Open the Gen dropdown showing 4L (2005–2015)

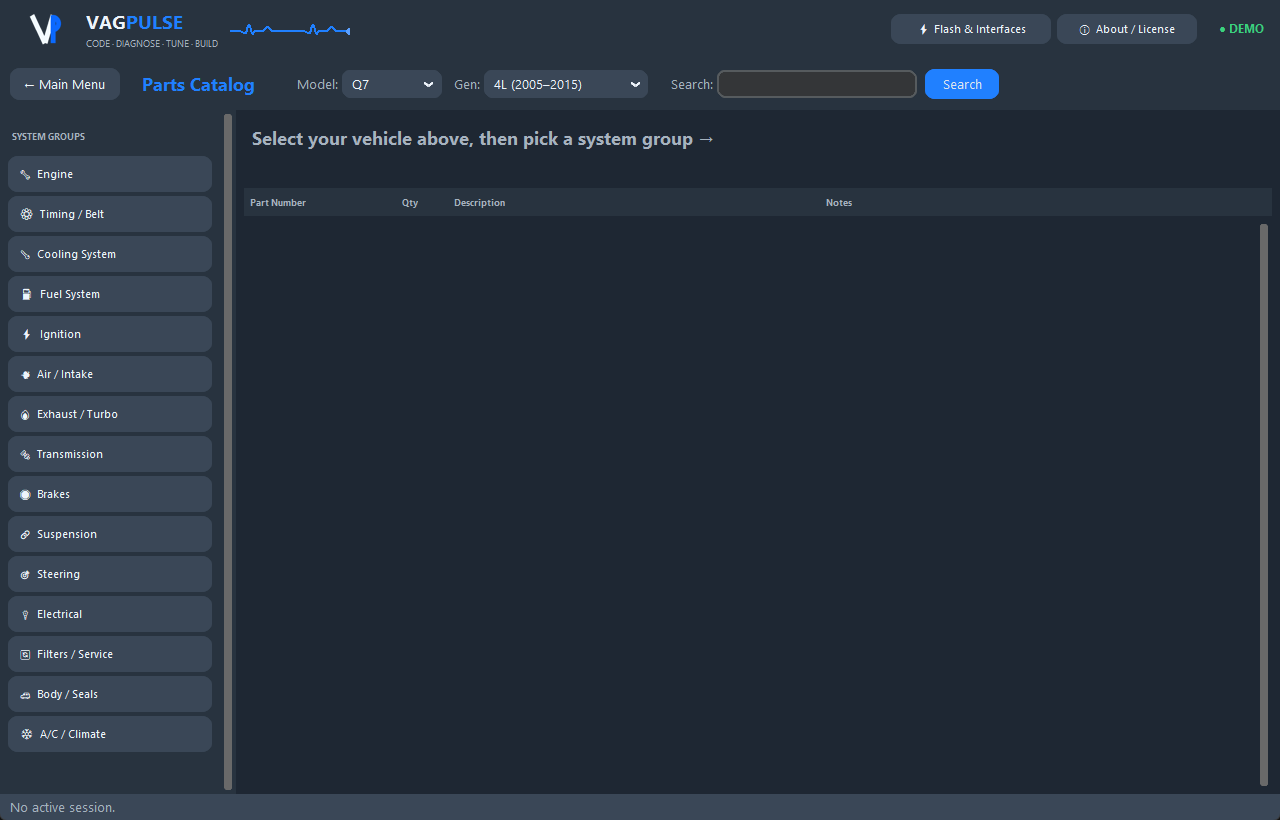(x=566, y=84)
